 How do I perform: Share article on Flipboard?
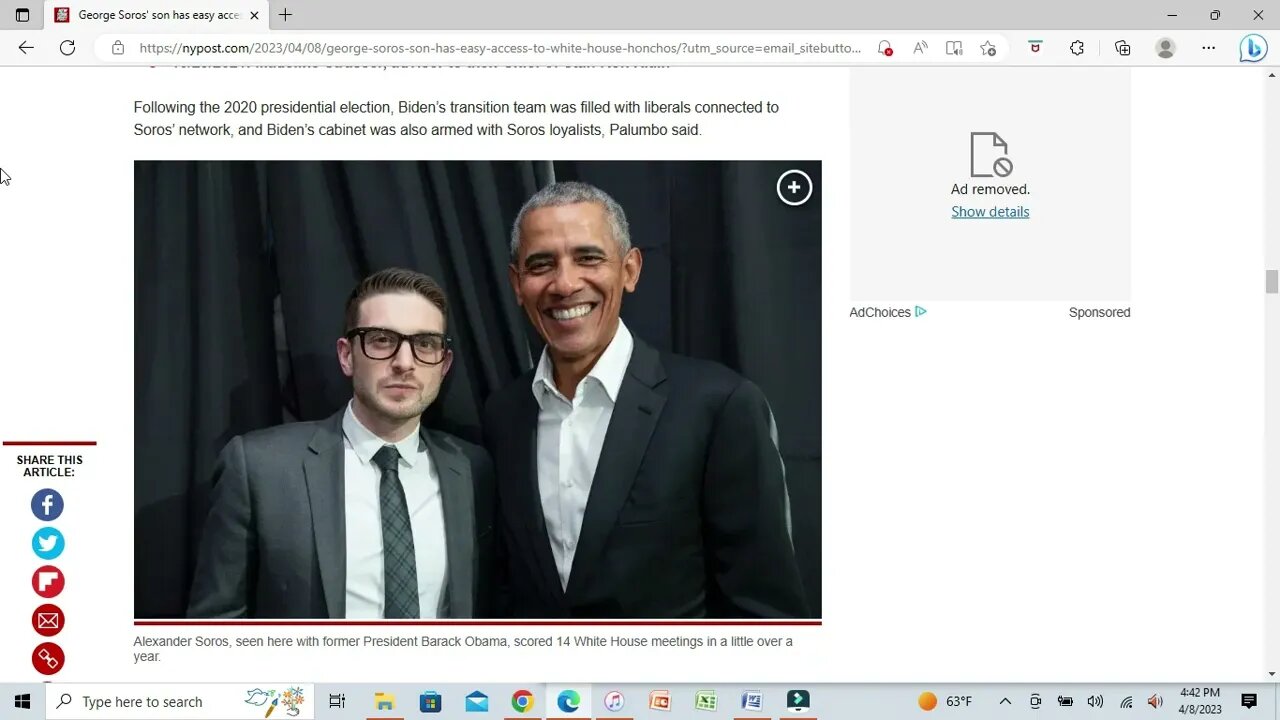(x=47, y=582)
